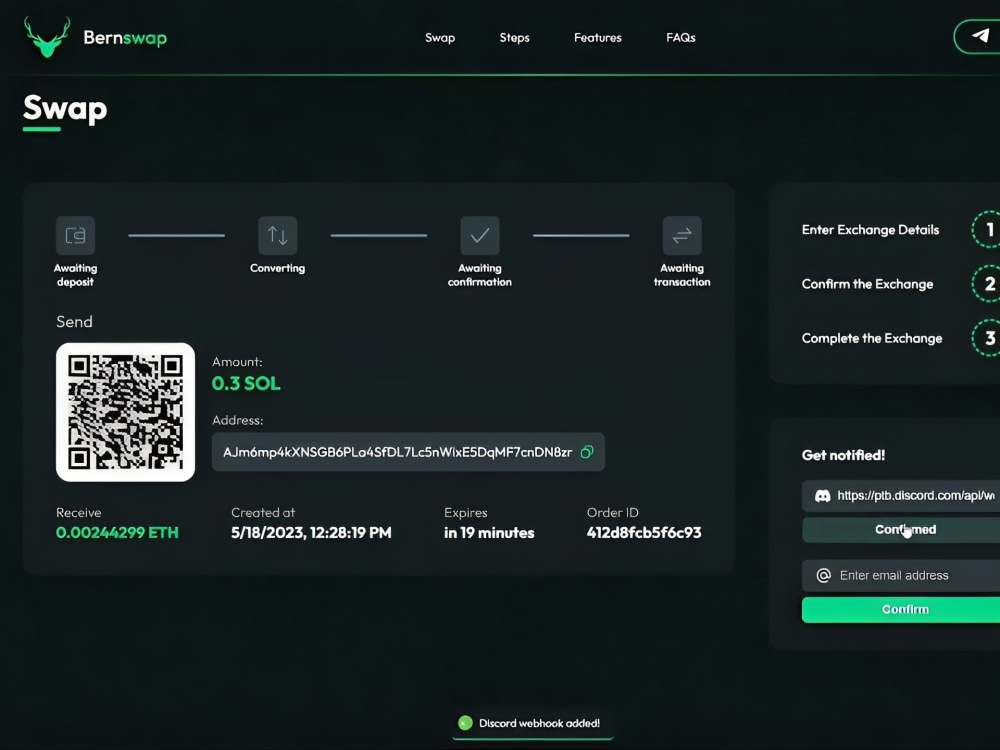Click the Awaiting transaction swap icon
The image size is (1000, 750).
[682, 235]
